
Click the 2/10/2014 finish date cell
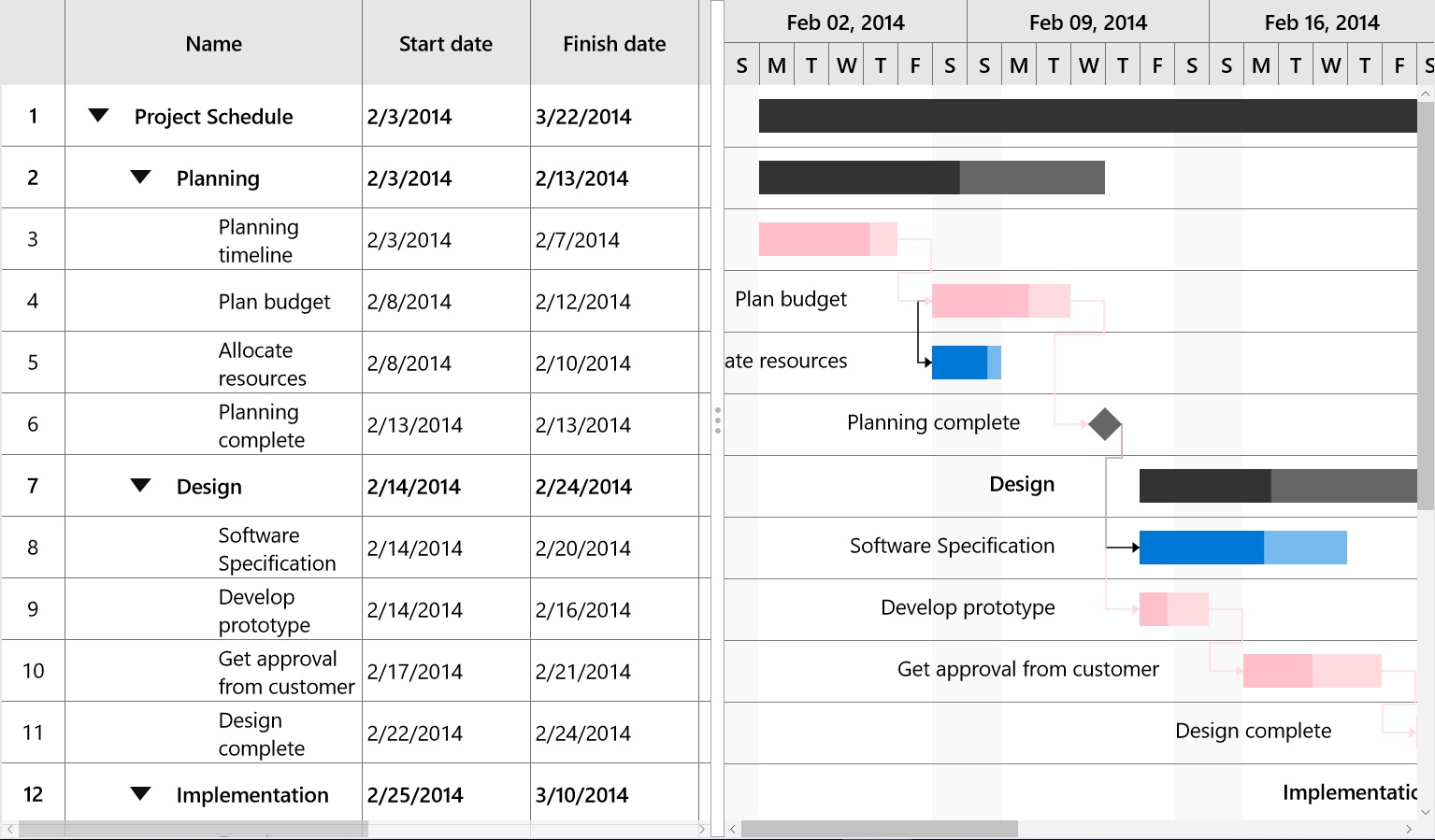(614, 363)
